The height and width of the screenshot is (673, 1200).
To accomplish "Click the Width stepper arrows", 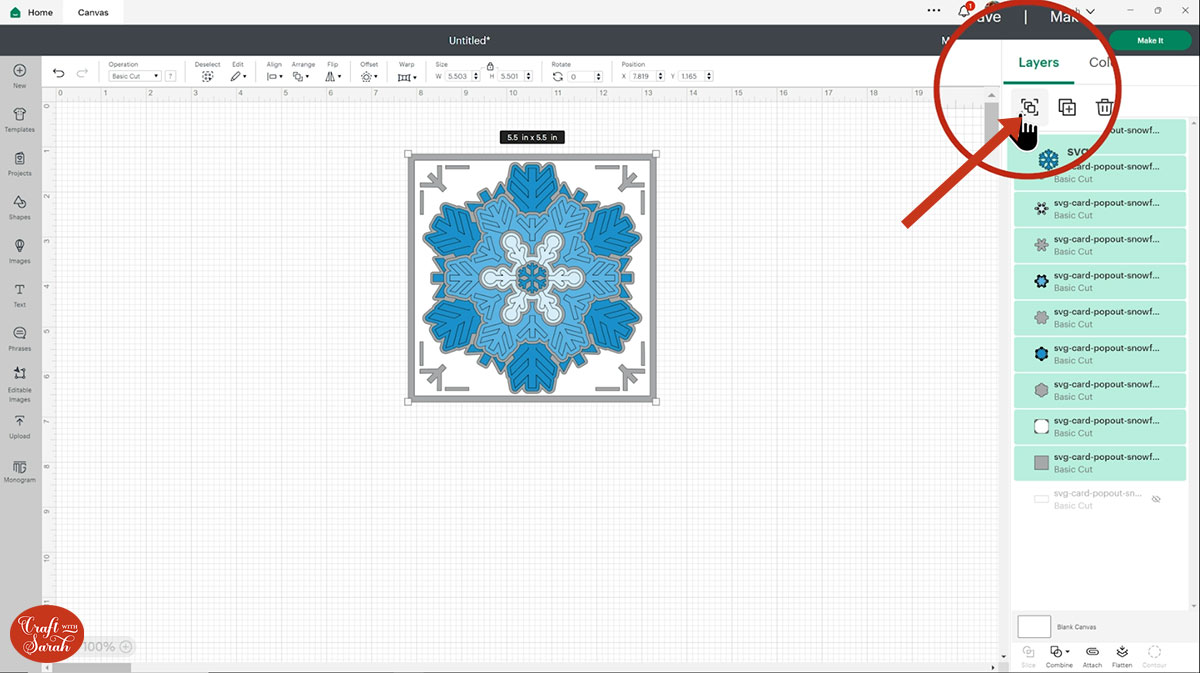I will pyautogui.click(x=475, y=76).
